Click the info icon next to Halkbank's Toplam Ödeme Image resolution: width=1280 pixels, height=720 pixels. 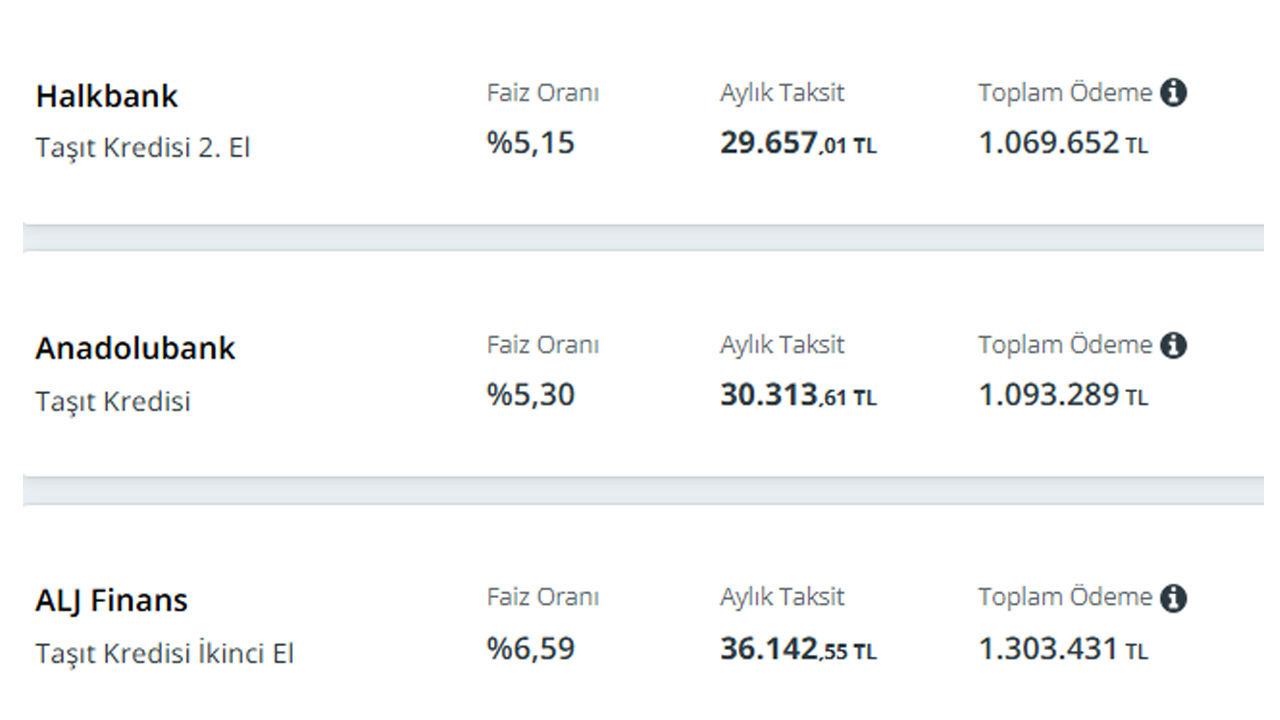(1174, 93)
